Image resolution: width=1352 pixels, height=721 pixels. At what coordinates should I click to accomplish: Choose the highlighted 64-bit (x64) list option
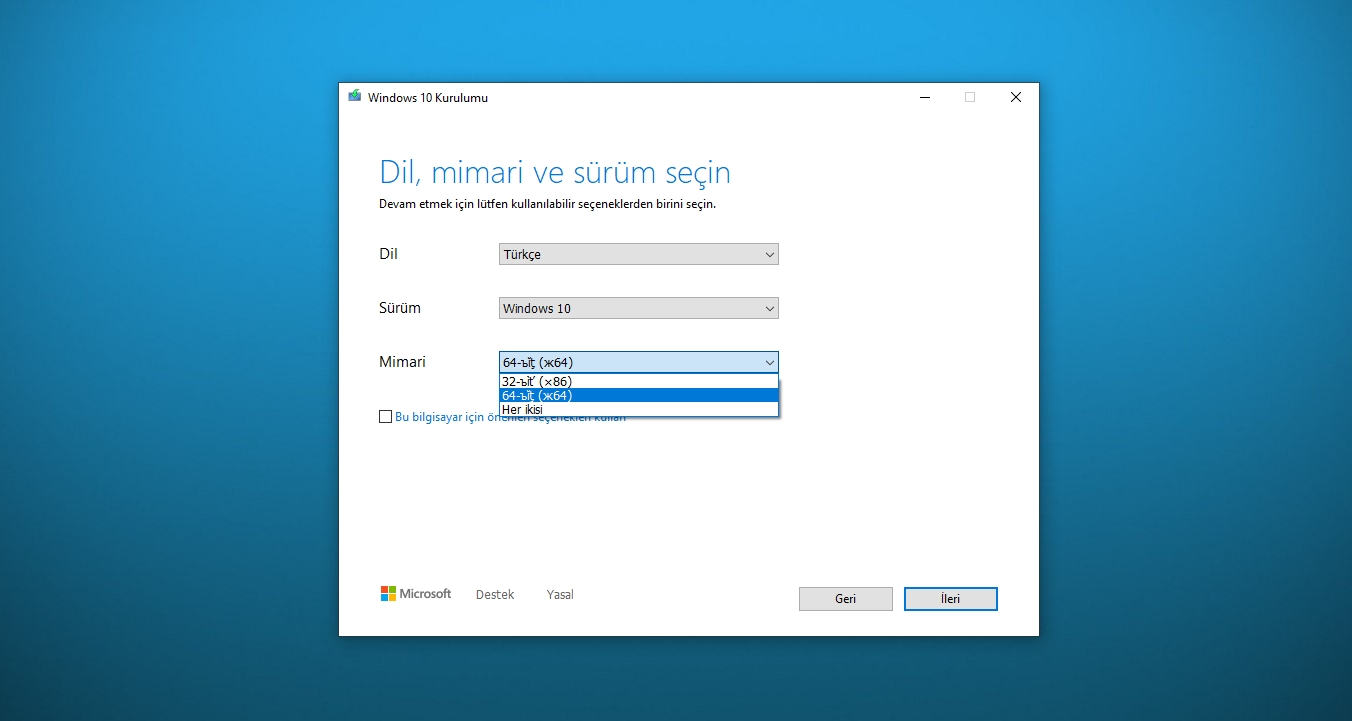click(x=639, y=395)
